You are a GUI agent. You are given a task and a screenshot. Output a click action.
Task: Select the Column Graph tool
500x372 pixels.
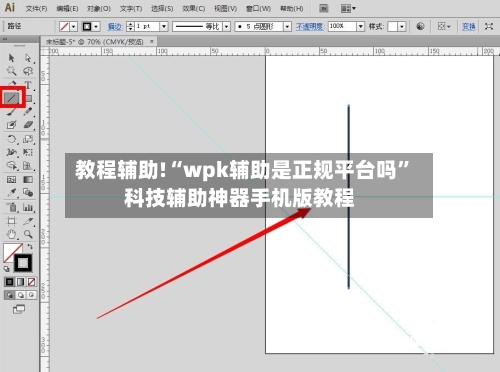[28, 207]
